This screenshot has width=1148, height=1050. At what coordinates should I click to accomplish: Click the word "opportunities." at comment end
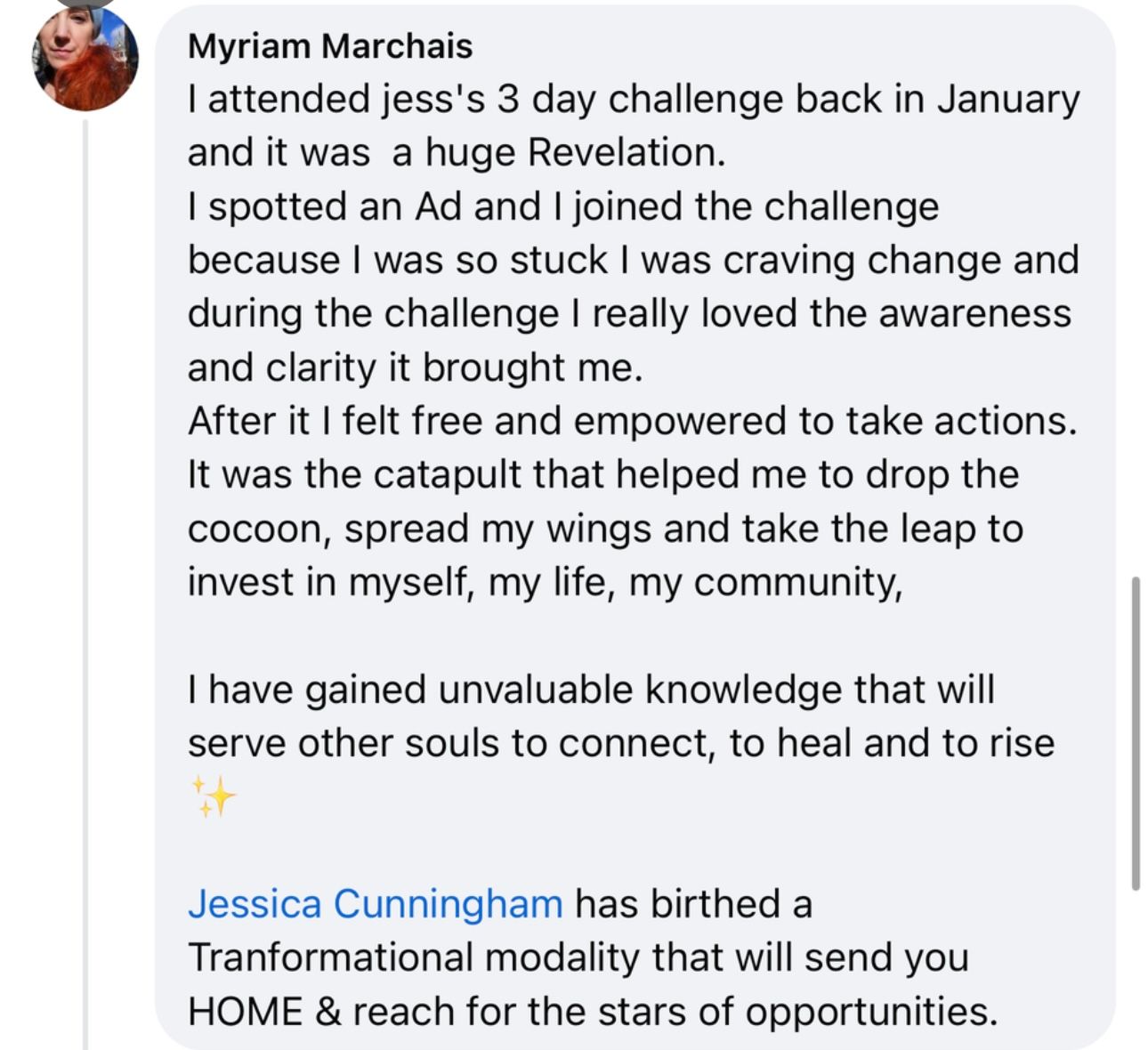(871, 1011)
